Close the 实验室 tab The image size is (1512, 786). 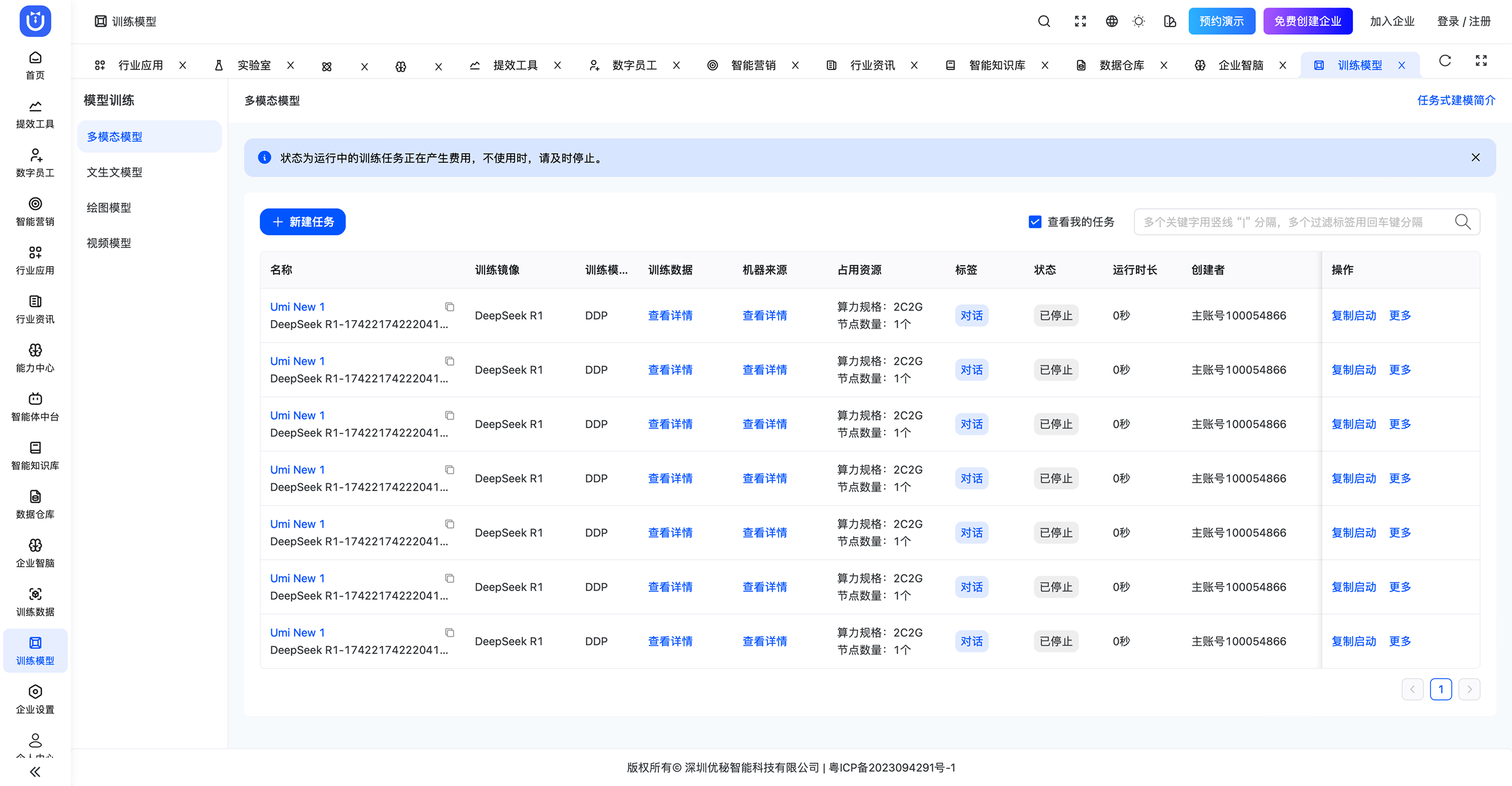[290, 65]
